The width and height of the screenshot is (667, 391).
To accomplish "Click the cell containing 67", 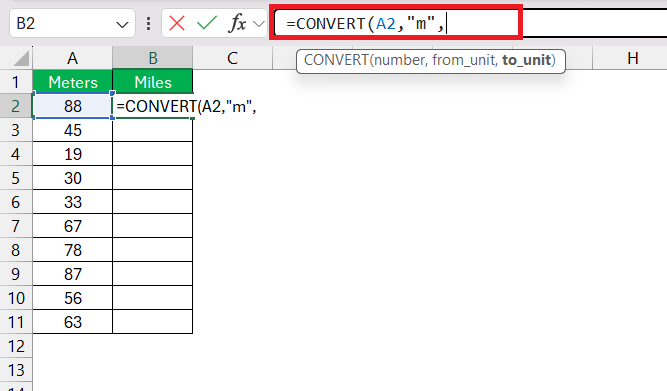I will tap(73, 226).
